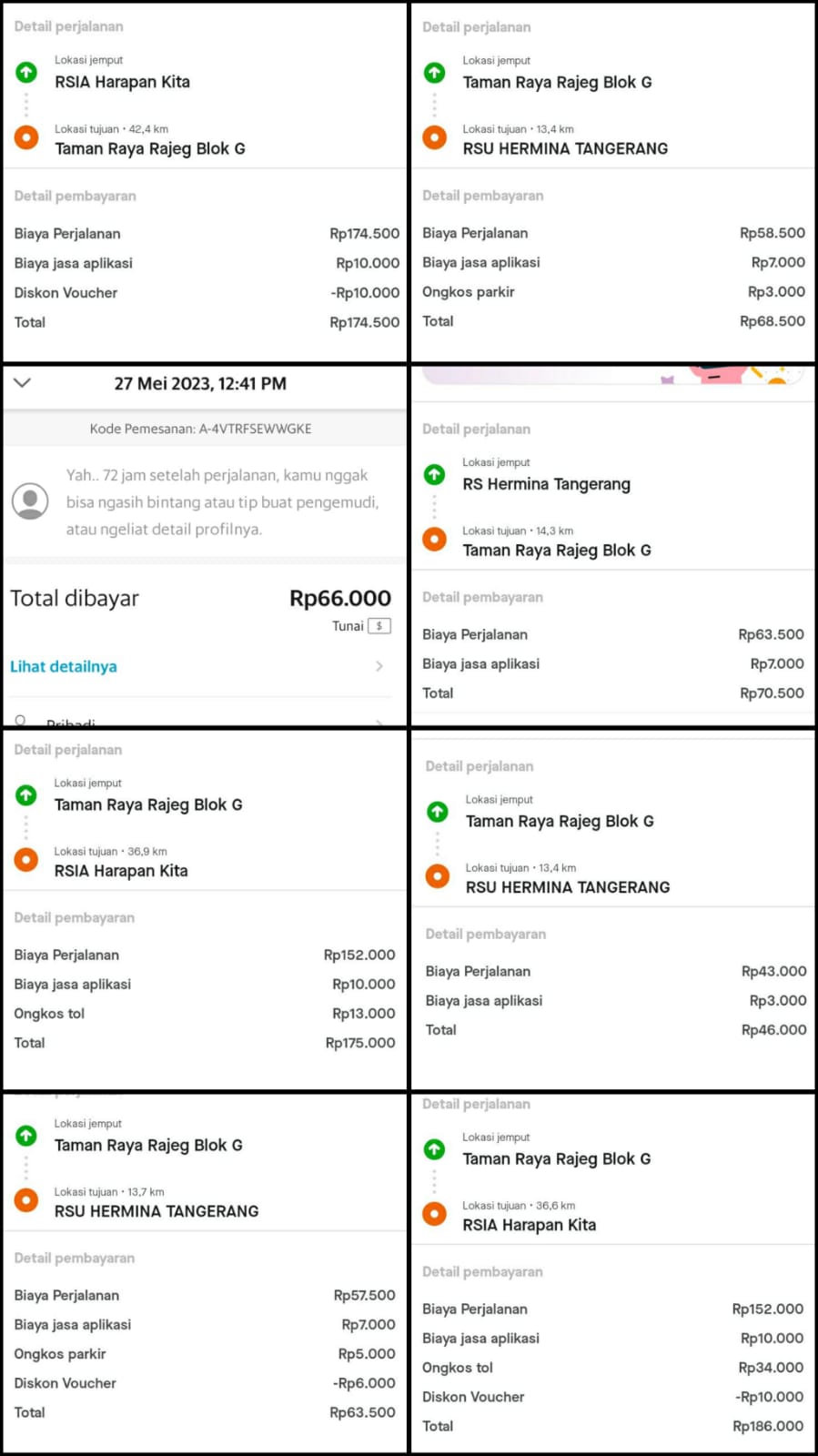The height and width of the screenshot is (1456, 818).
Task: Click green pickup icon beside RSIA Harapan Kita
Action: point(26,72)
